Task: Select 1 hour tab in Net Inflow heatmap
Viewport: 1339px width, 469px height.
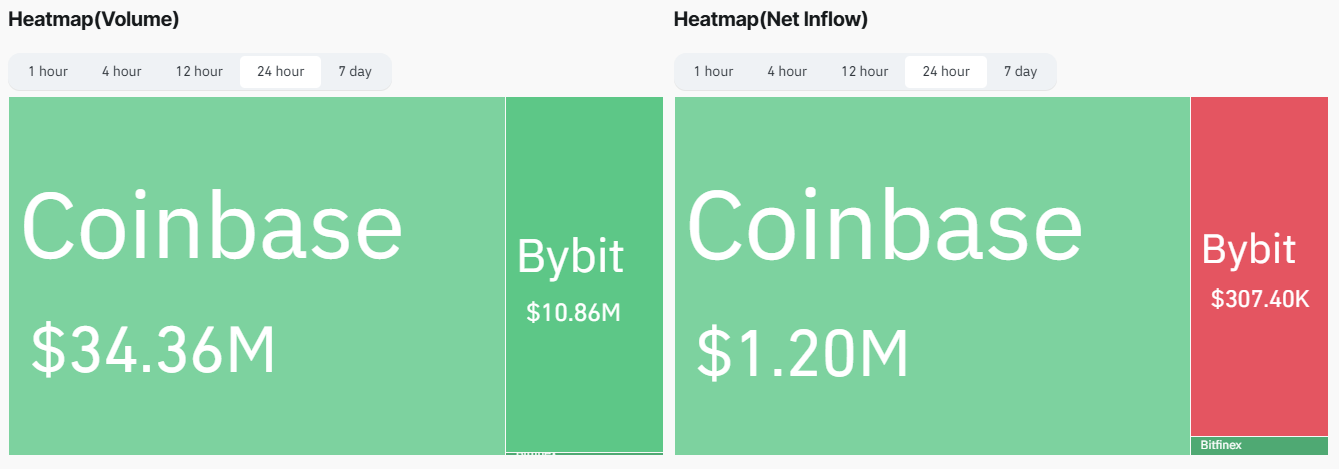Action: point(713,71)
